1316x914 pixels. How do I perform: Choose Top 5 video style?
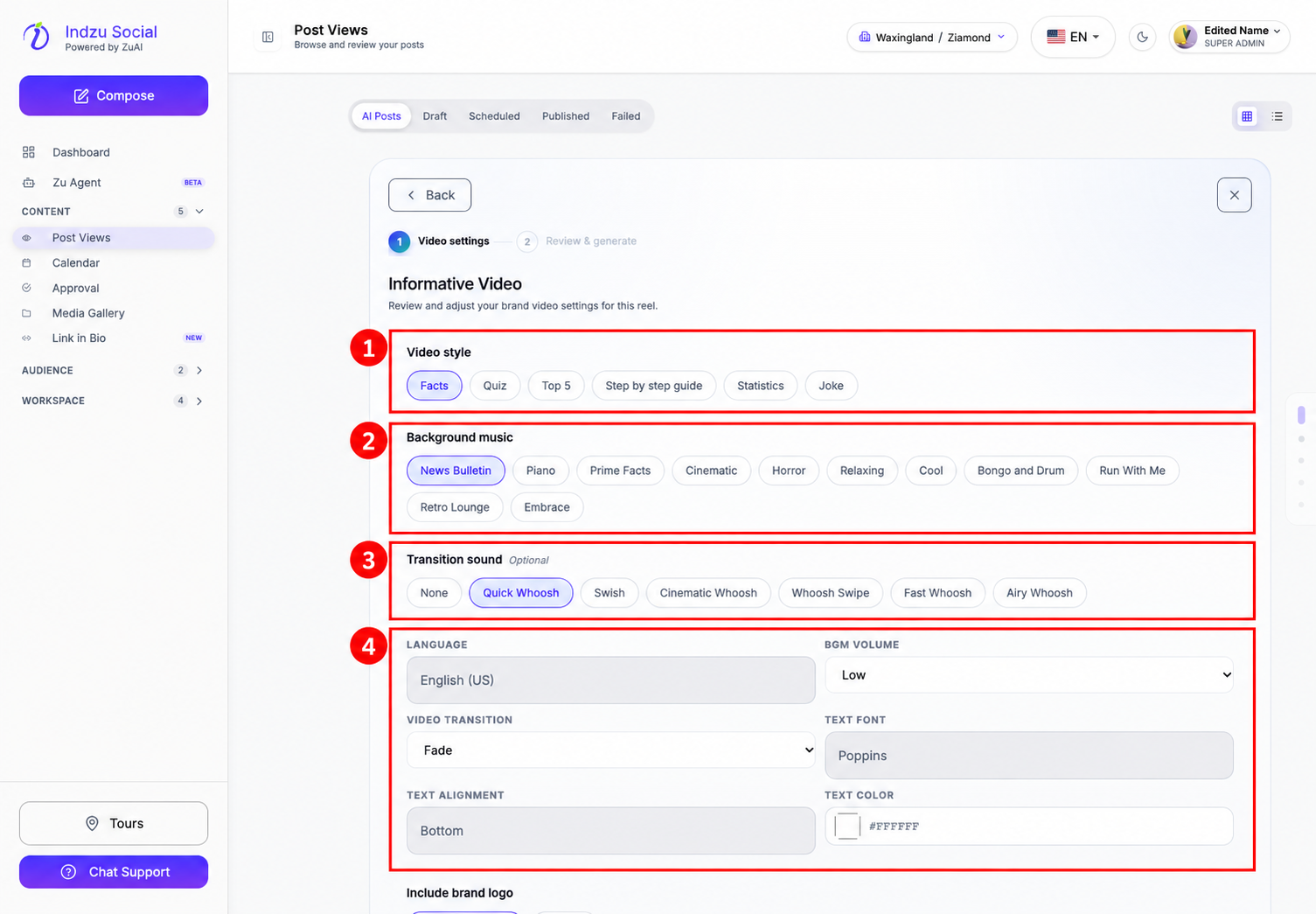[x=556, y=386]
